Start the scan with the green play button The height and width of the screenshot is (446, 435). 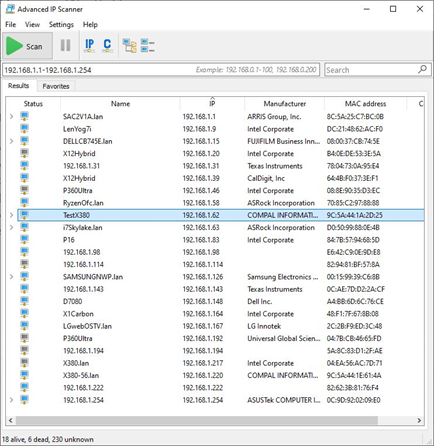28,46
